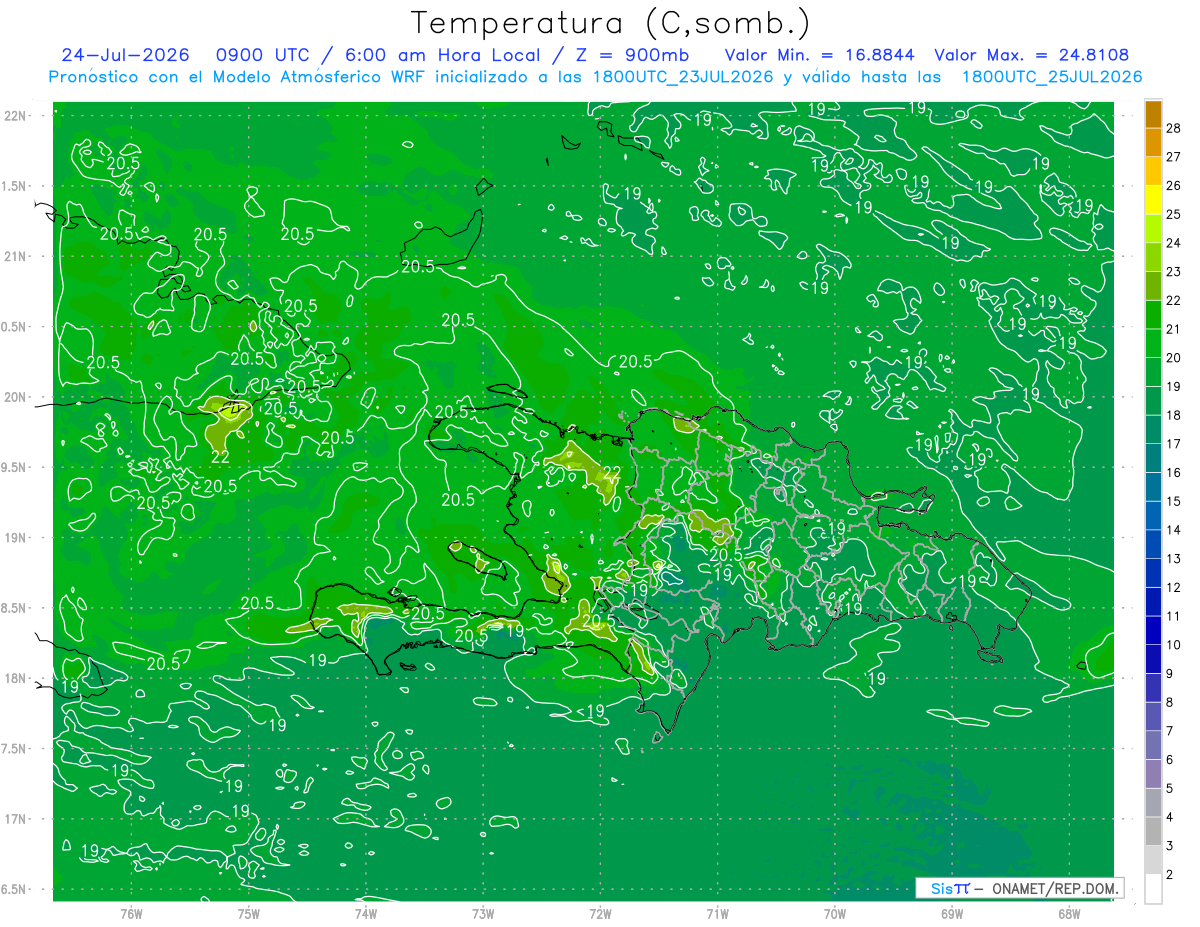Select the forecast date "24-Jul-2026"
The height and width of the screenshot is (927, 1200).
pos(126,55)
